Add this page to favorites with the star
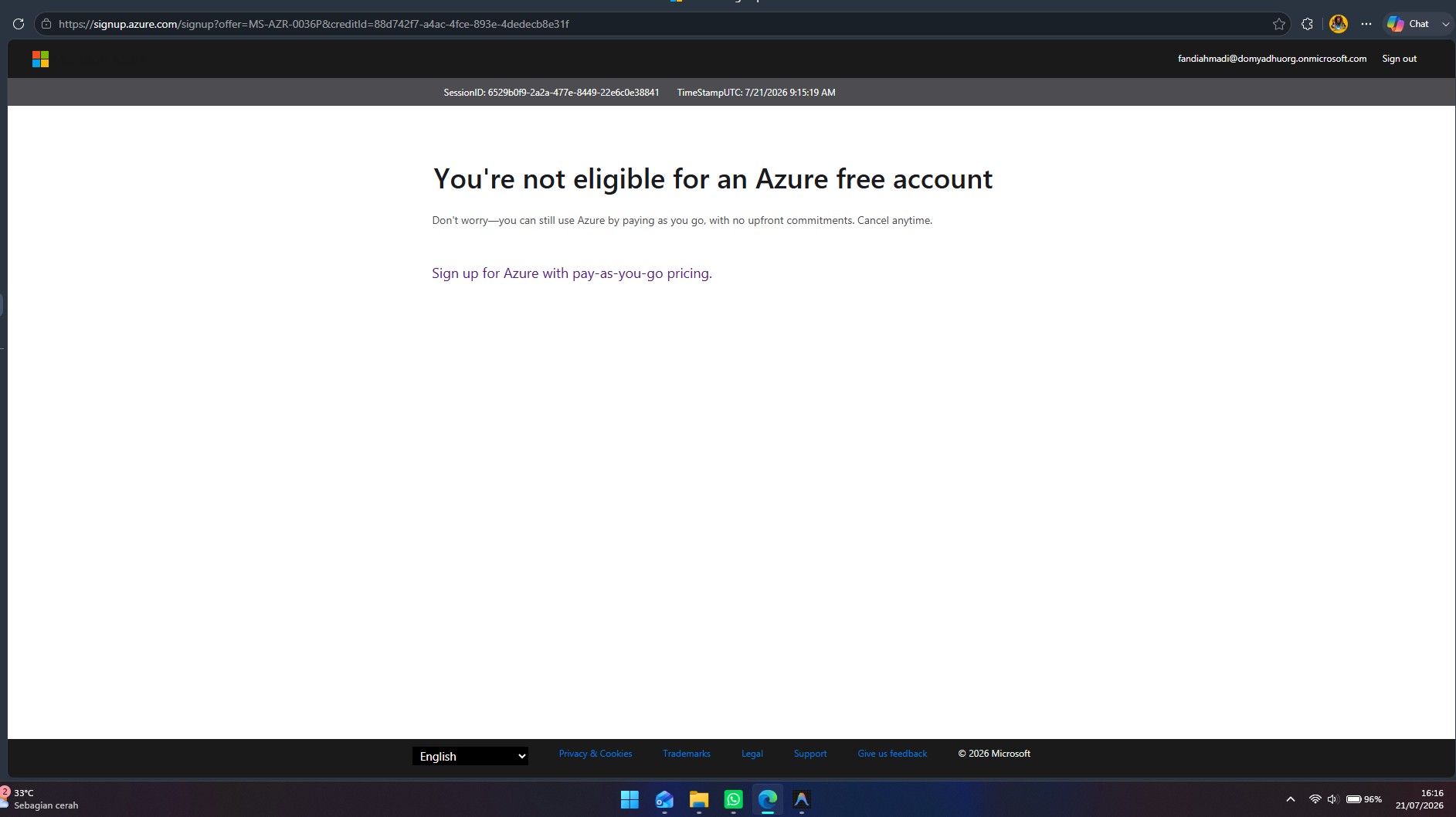Viewport: 1456px width, 817px height. coord(1279,24)
